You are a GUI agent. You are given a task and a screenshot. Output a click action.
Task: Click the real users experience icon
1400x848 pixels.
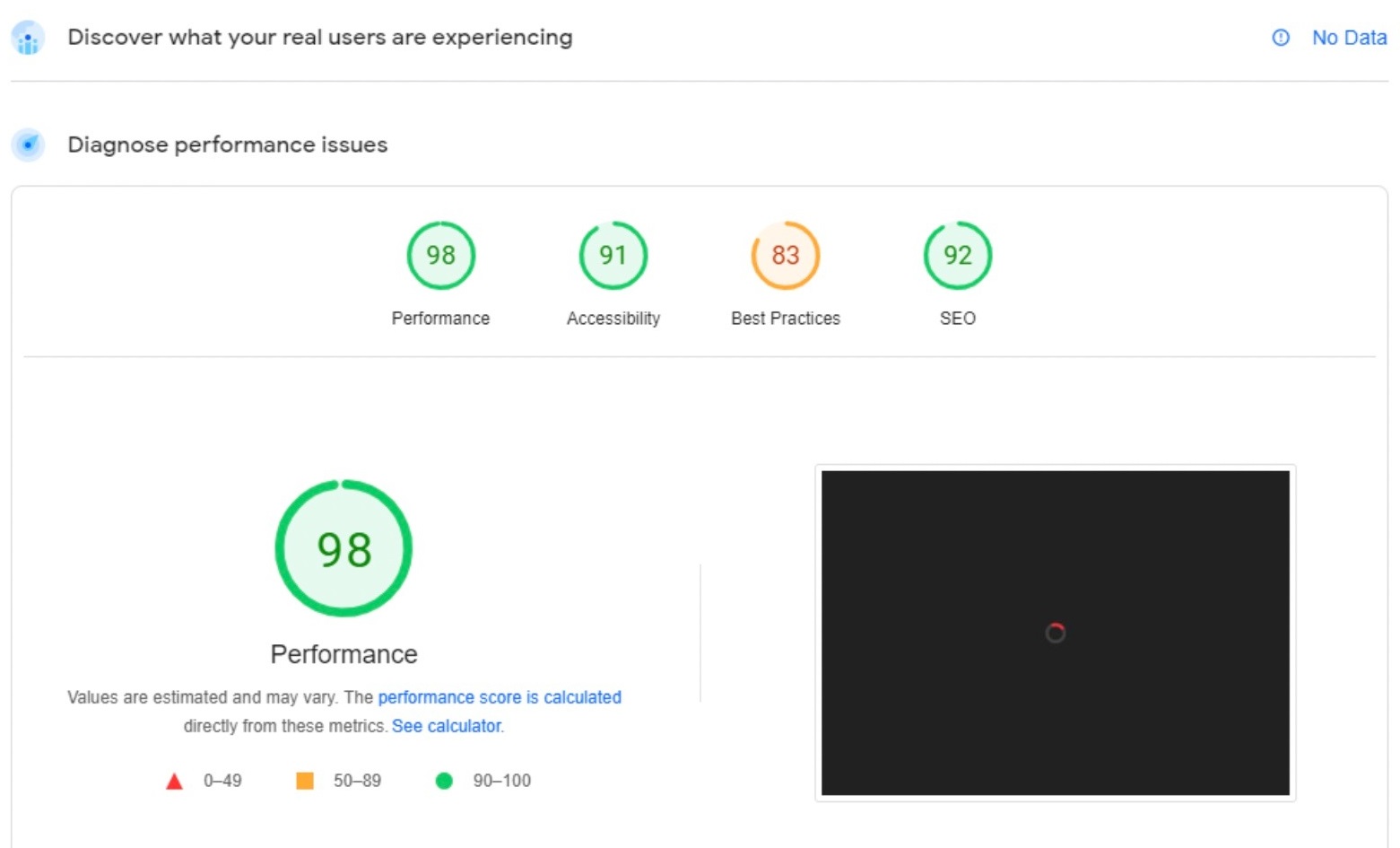[28, 39]
